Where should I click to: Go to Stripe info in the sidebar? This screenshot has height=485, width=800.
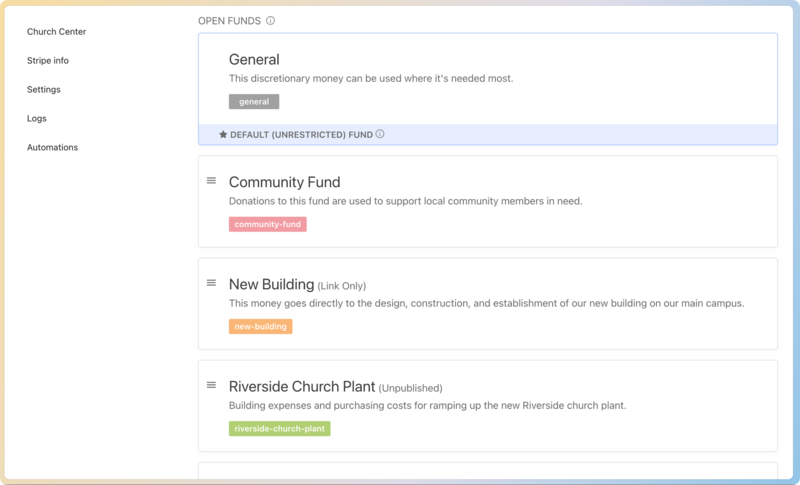coord(48,61)
